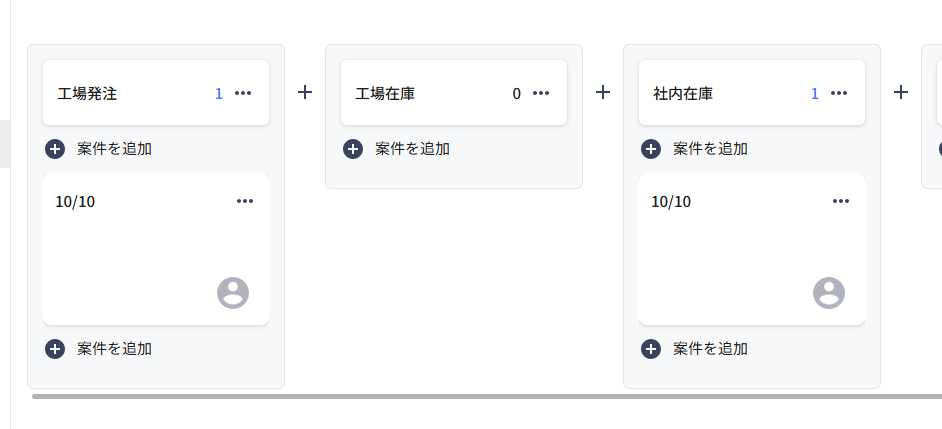Add a column after 工場発注 with plus icon
Image resolution: width=942 pixels, height=429 pixels.
[305, 92]
